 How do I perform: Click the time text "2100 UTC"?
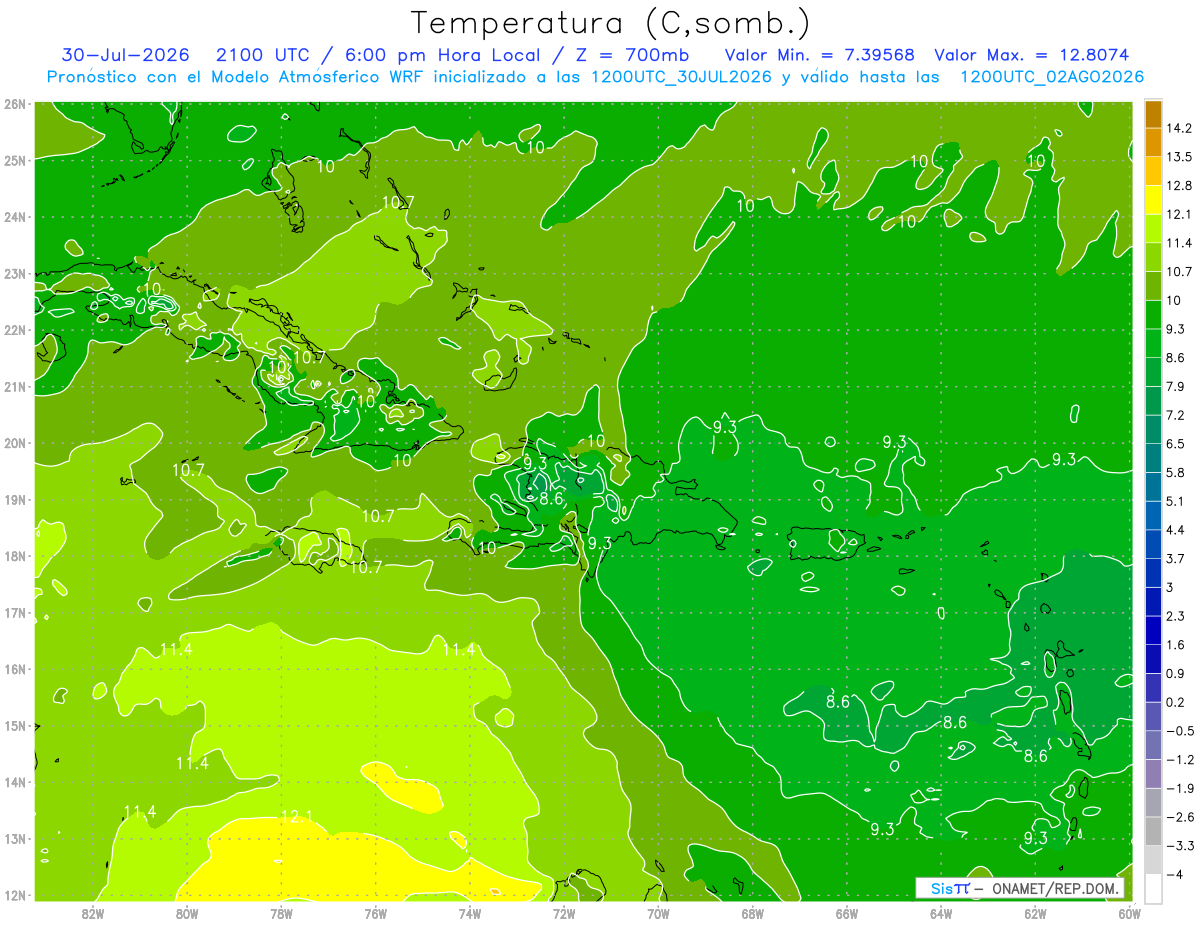264,54
